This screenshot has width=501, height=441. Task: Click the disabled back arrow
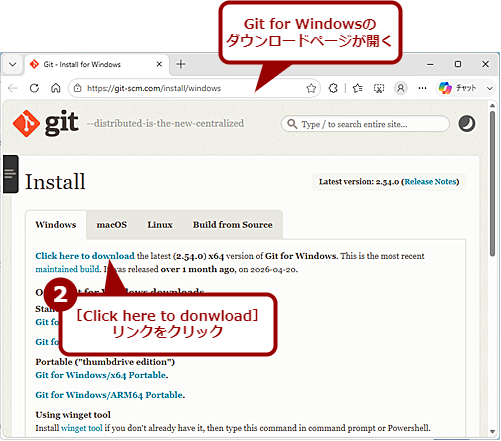[x=13, y=88]
